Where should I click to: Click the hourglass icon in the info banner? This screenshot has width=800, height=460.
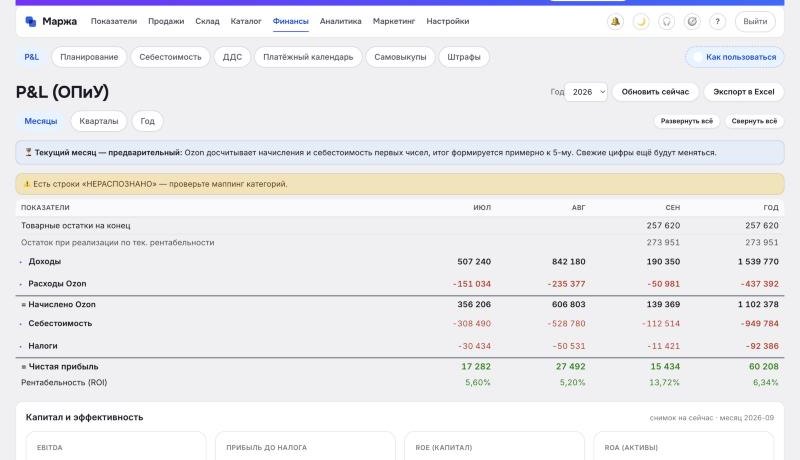point(29,152)
